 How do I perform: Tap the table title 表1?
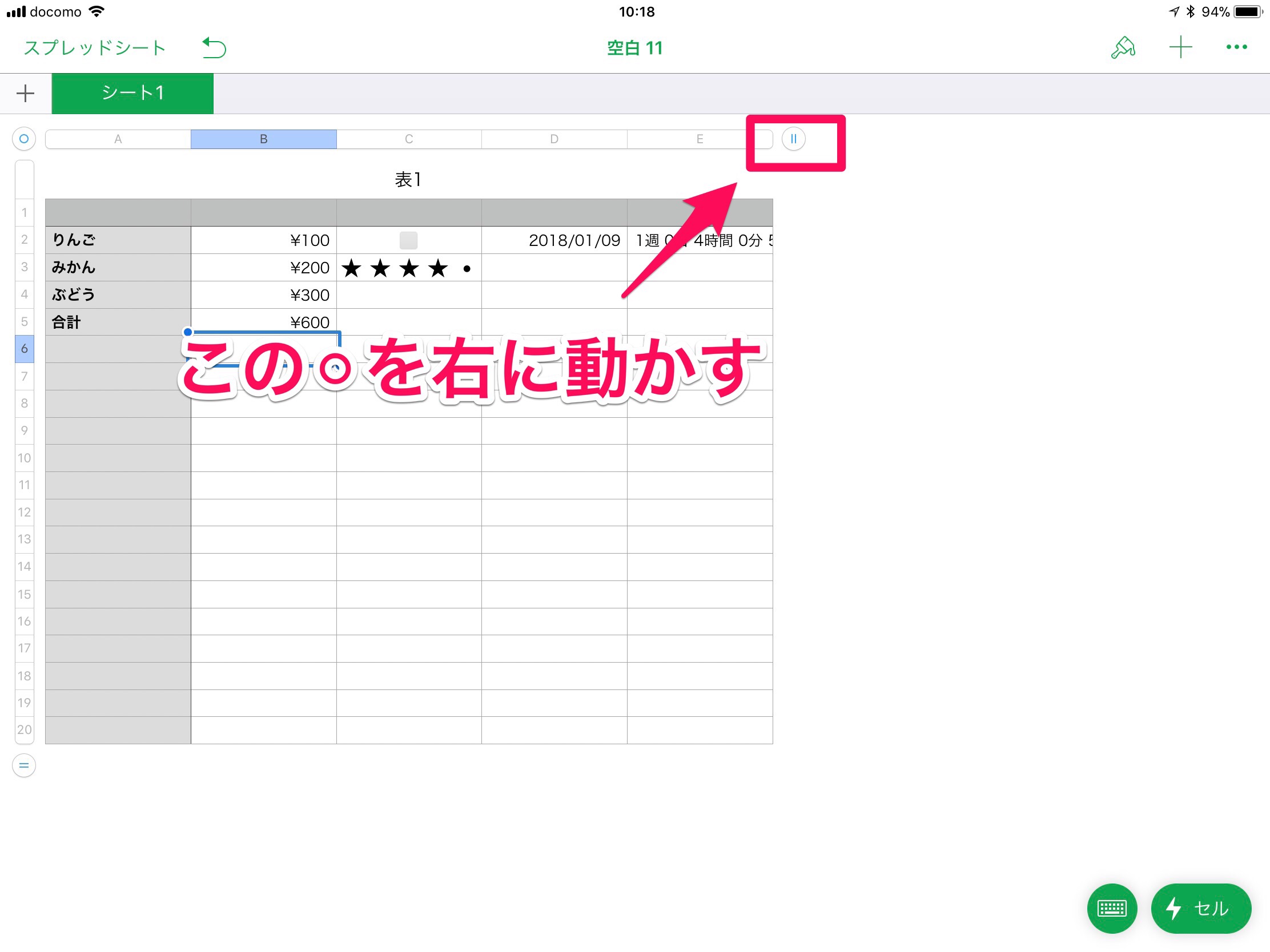408,180
